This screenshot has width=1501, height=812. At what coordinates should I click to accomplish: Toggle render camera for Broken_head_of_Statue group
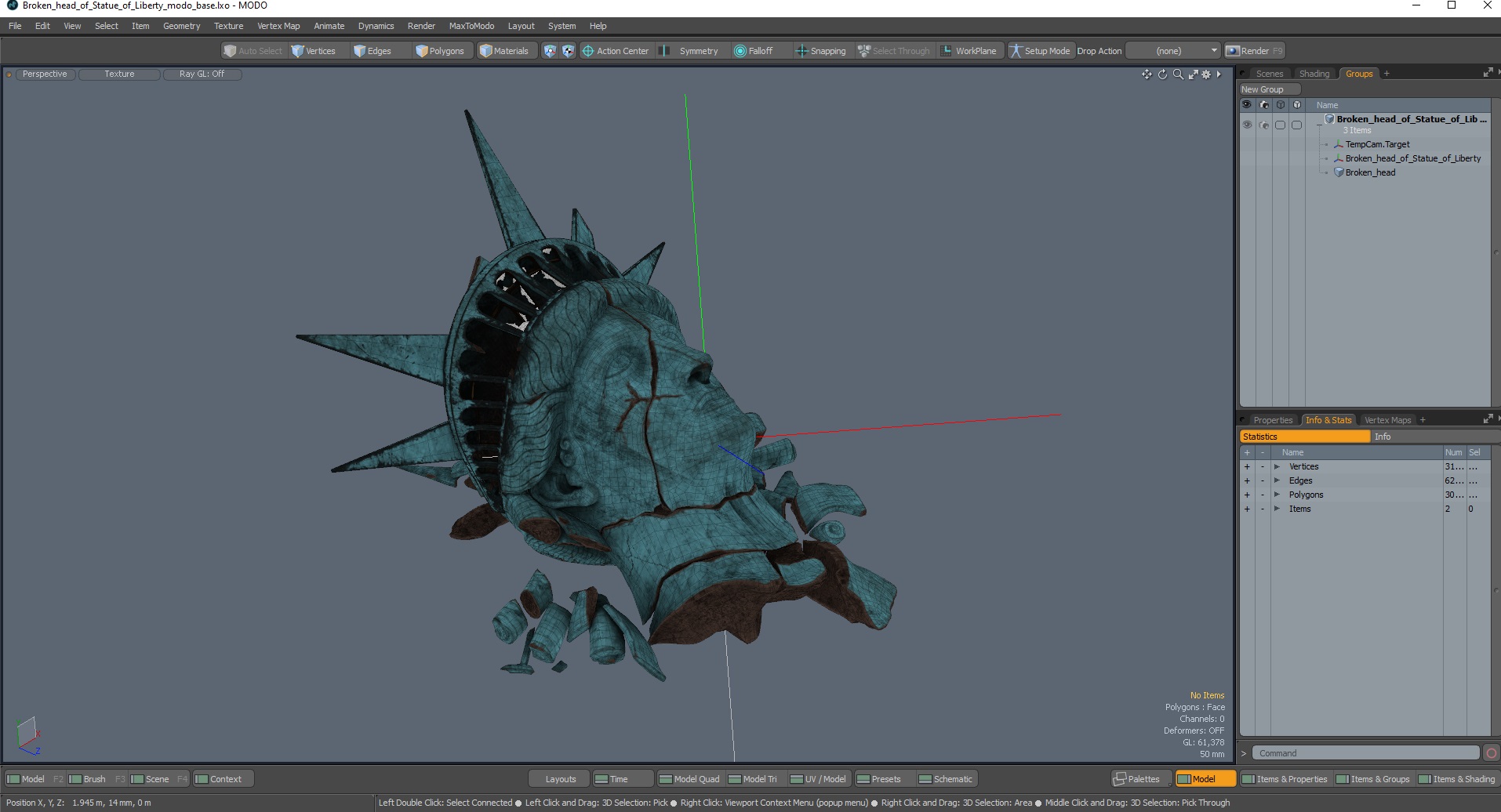tap(1263, 125)
